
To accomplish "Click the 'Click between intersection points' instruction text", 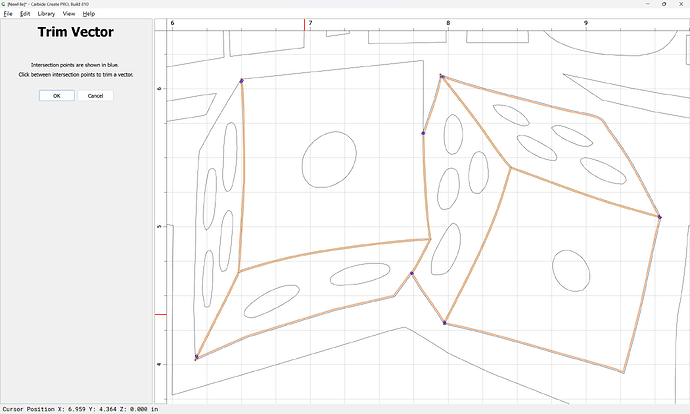I will click(x=76, y=74).
